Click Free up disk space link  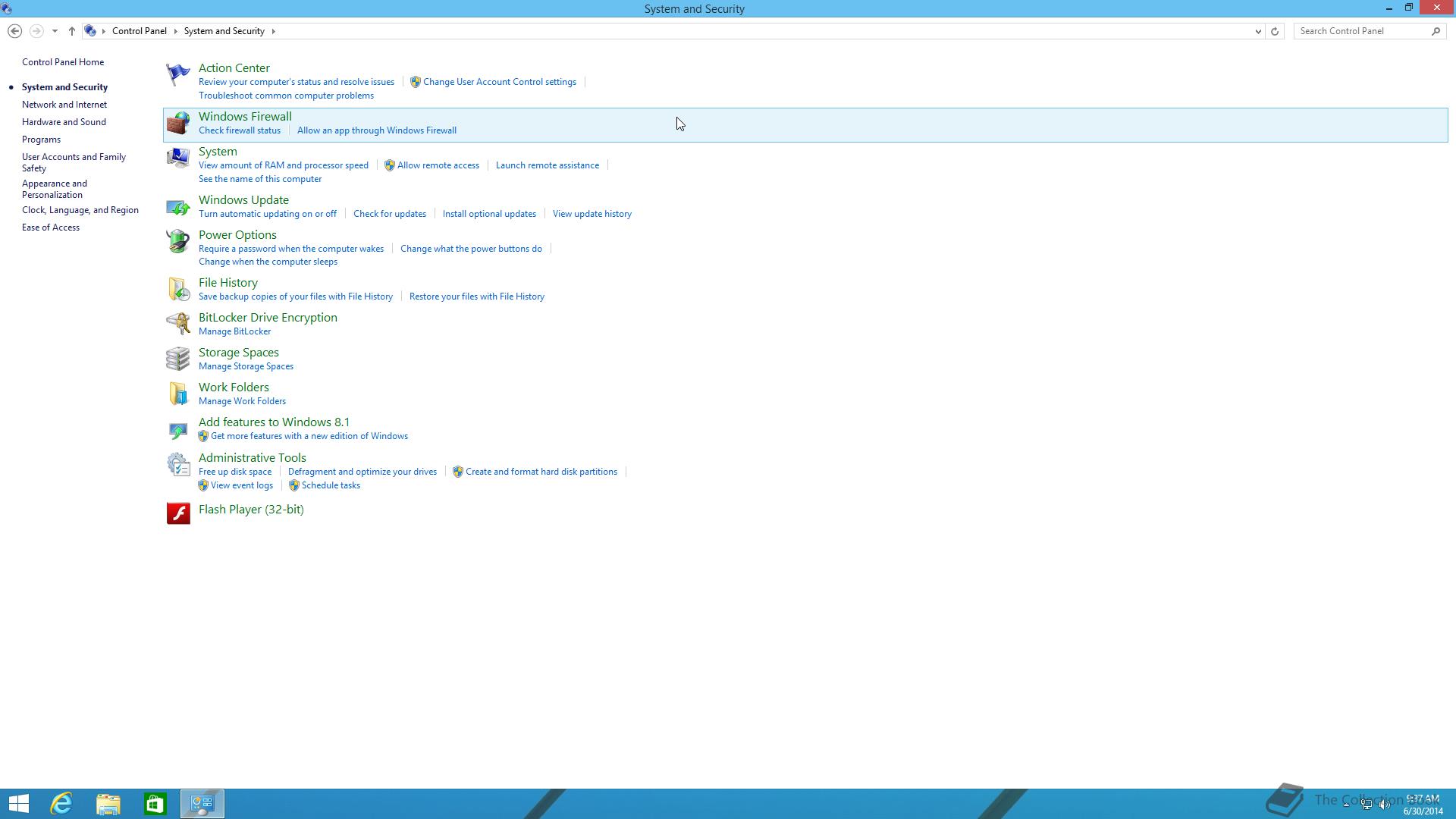235,472
